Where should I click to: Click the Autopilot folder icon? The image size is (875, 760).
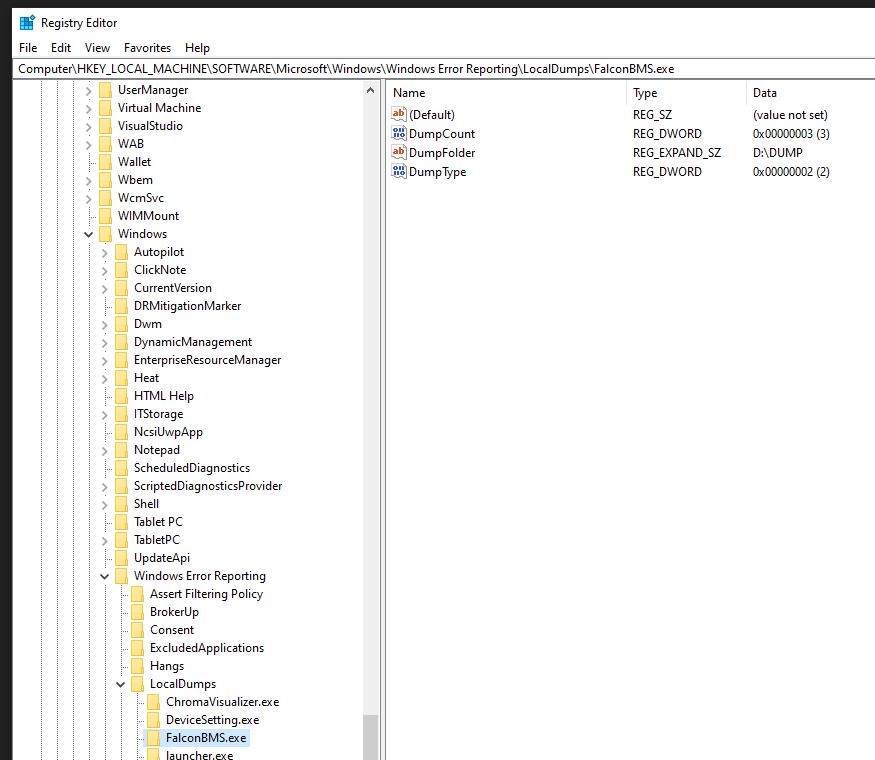tap(122, 252)
